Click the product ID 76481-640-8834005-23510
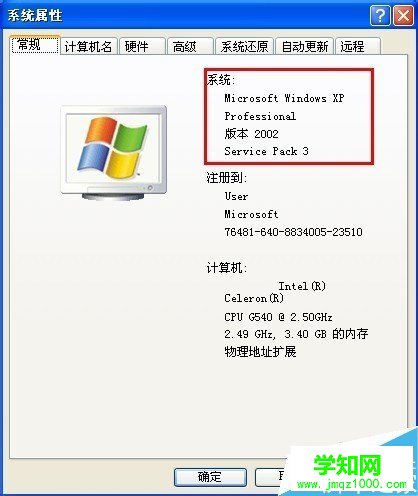This screenshot has height=496, width=418. 293,232
